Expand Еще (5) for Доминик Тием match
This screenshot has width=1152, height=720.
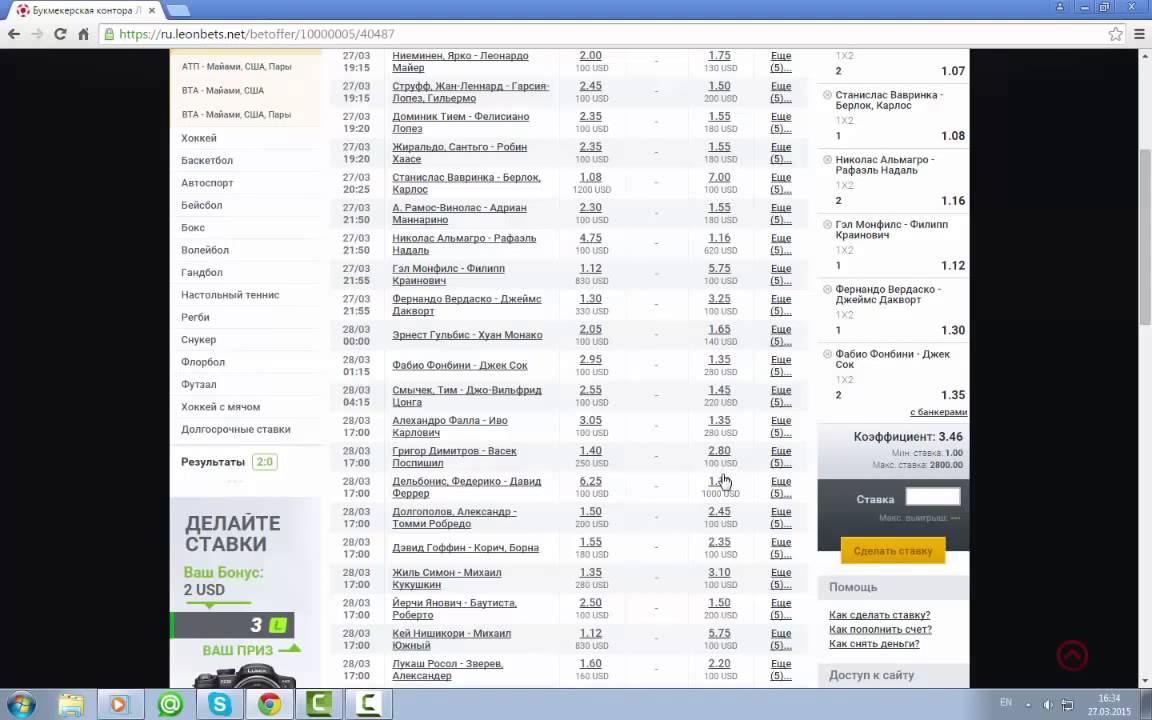781,122
